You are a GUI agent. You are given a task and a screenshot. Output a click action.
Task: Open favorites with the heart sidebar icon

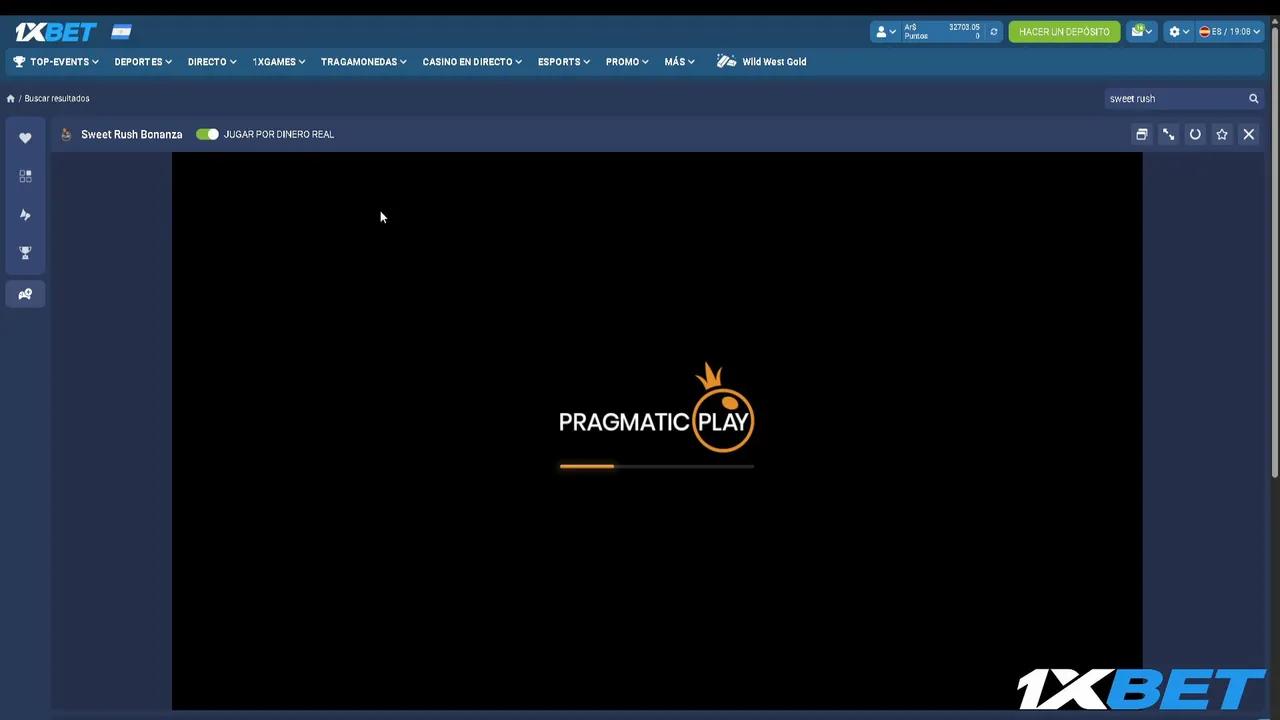[x=25, y=138]
